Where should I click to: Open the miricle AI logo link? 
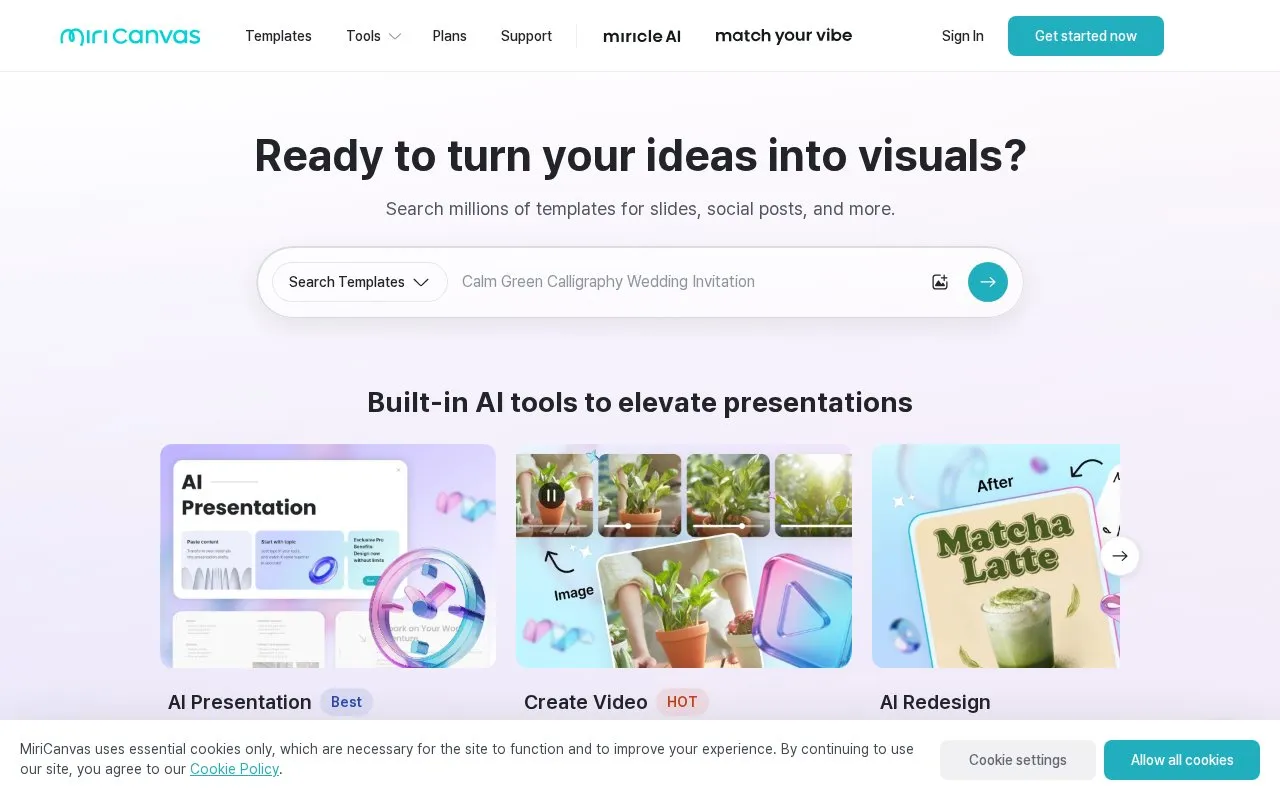(642, 36)
